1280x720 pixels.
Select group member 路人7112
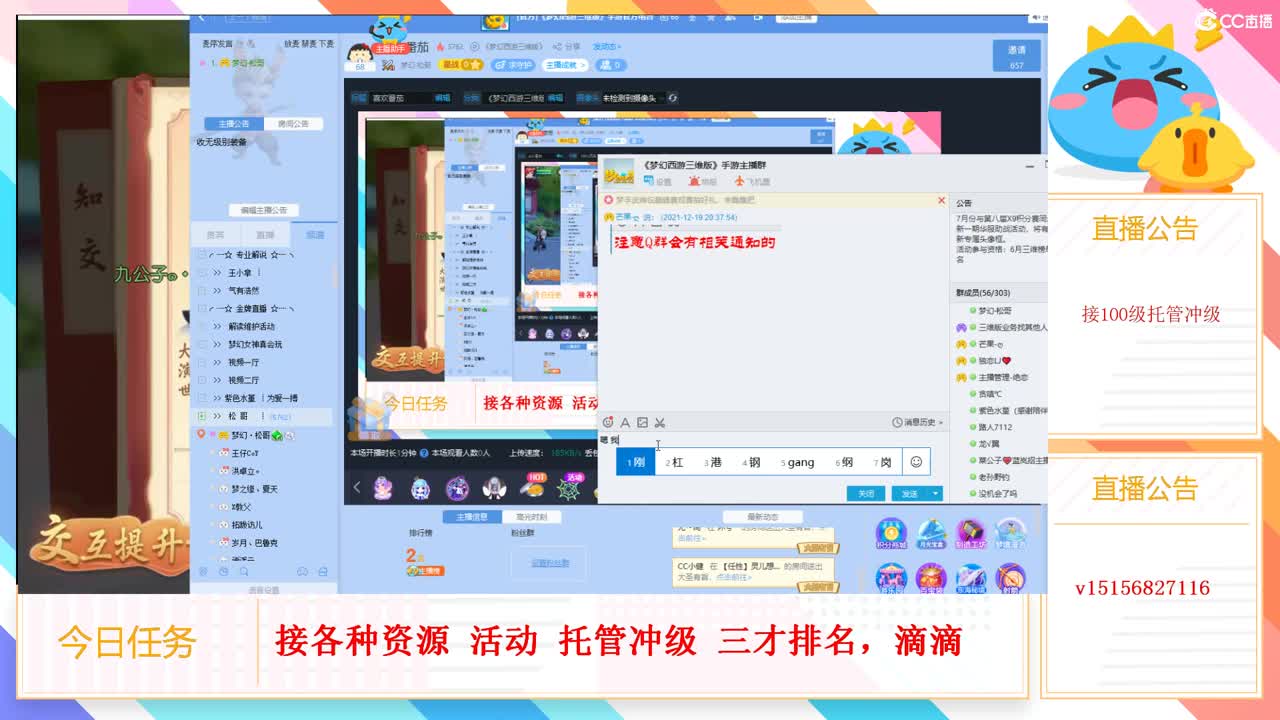coord(994,427)
